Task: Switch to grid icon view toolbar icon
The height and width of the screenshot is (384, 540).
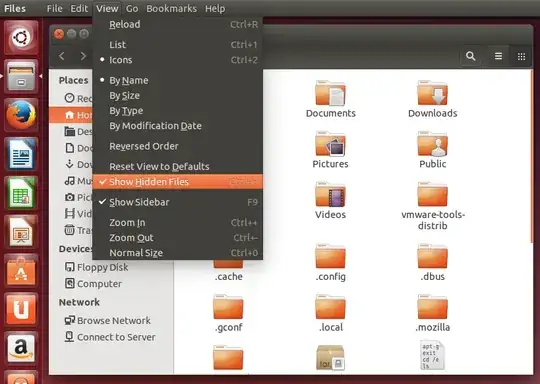Action: (x=521, y=56)
